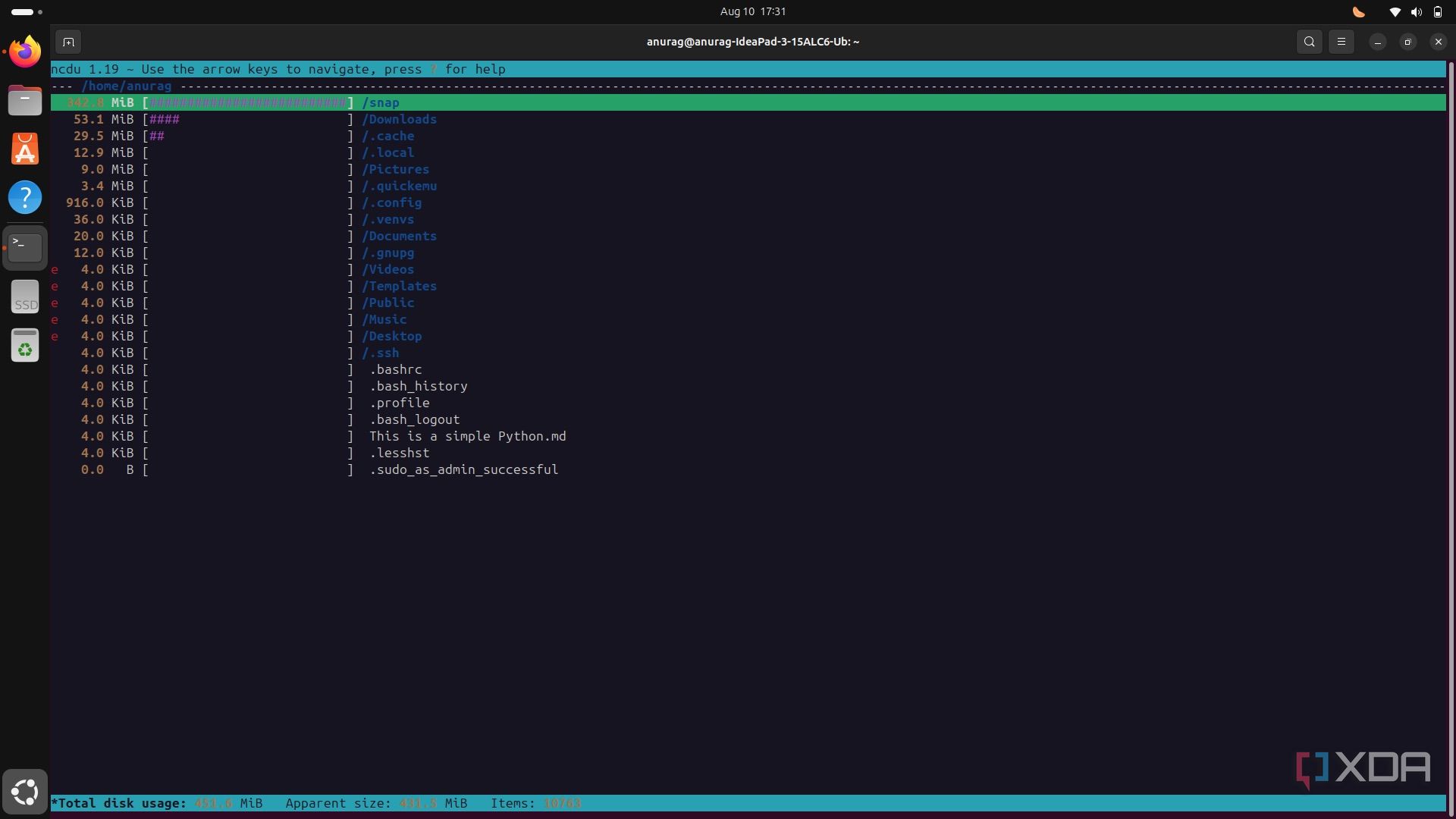The image size is (1456, 819).
Task: Open the Activities workspace indicator
Action: (x=27, y=11)
